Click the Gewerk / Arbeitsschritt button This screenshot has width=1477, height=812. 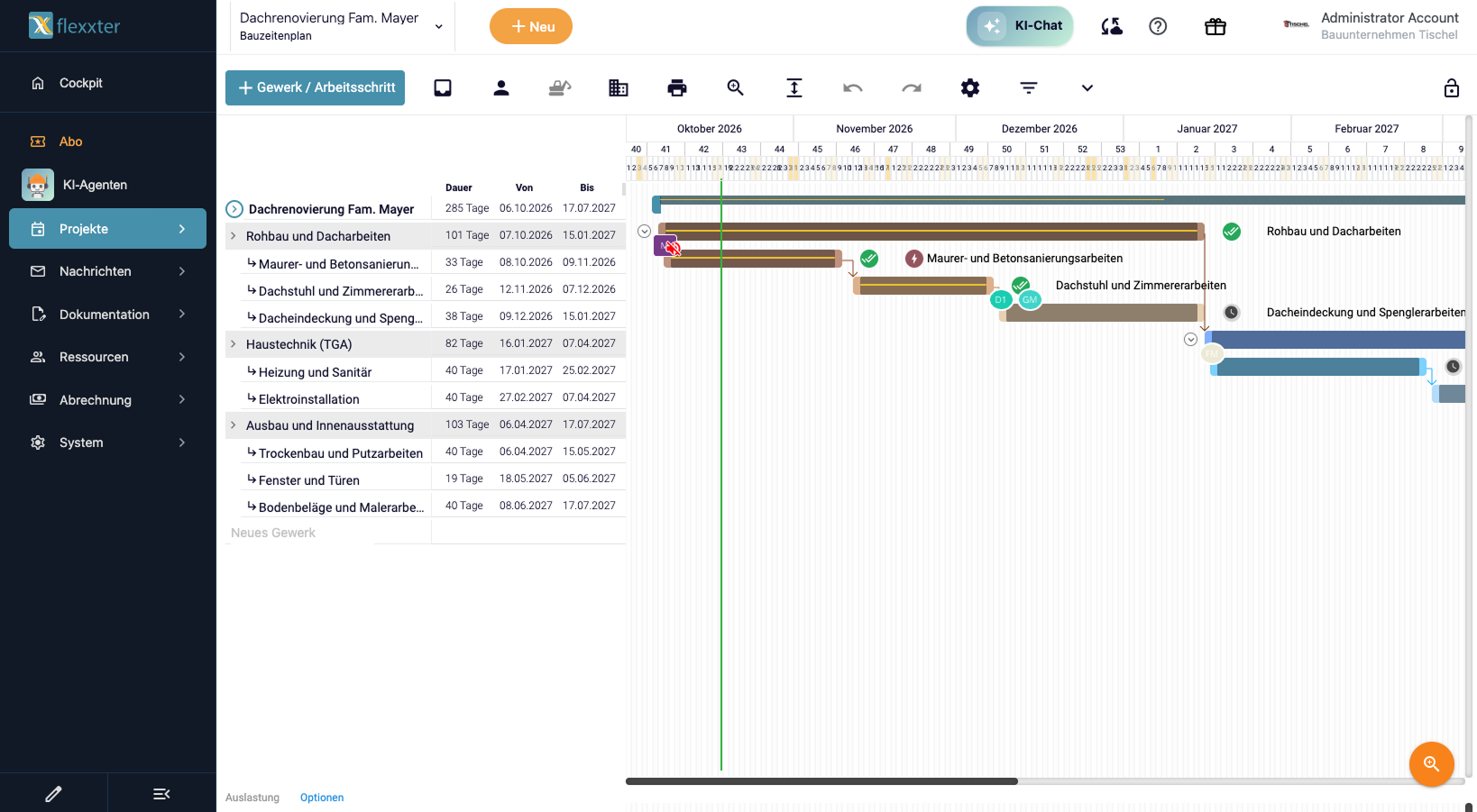[x=315, y=87]
